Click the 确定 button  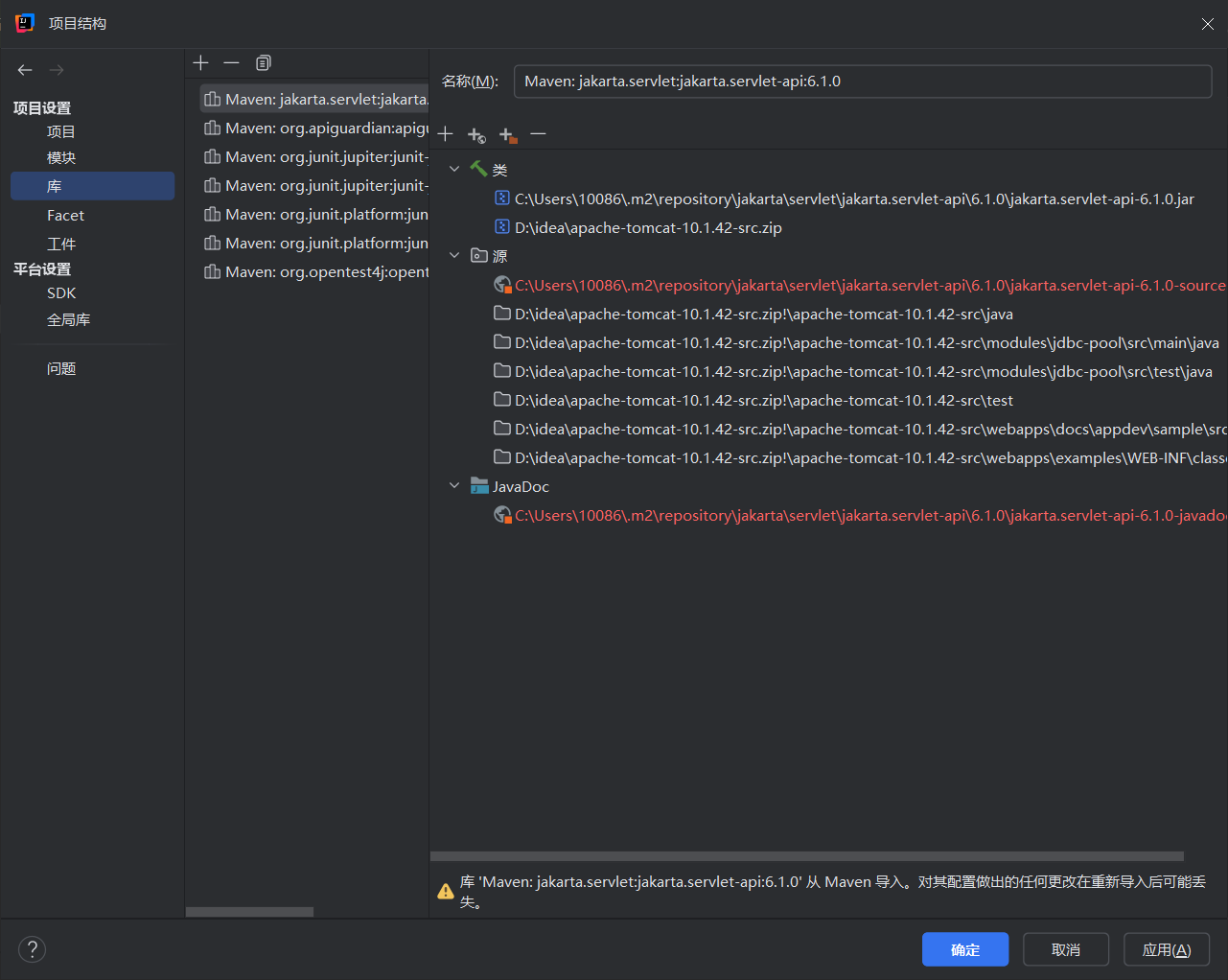coord(964,949)
